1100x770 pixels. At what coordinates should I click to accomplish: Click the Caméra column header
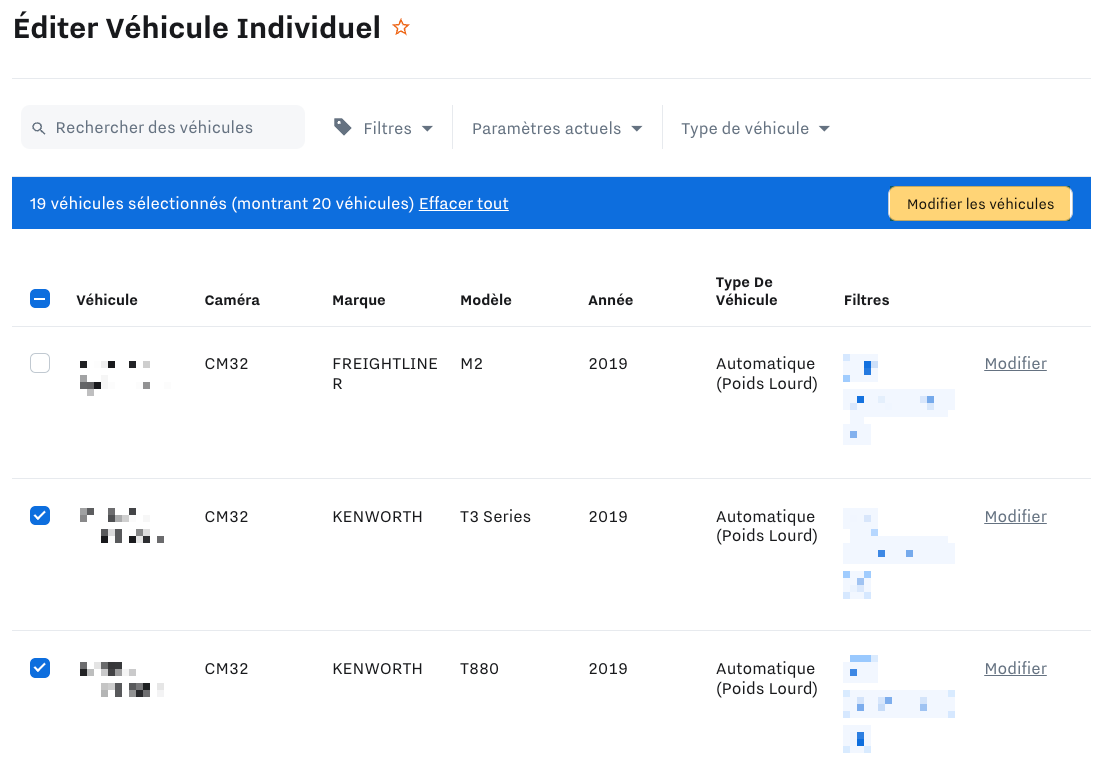click(232, 300)
